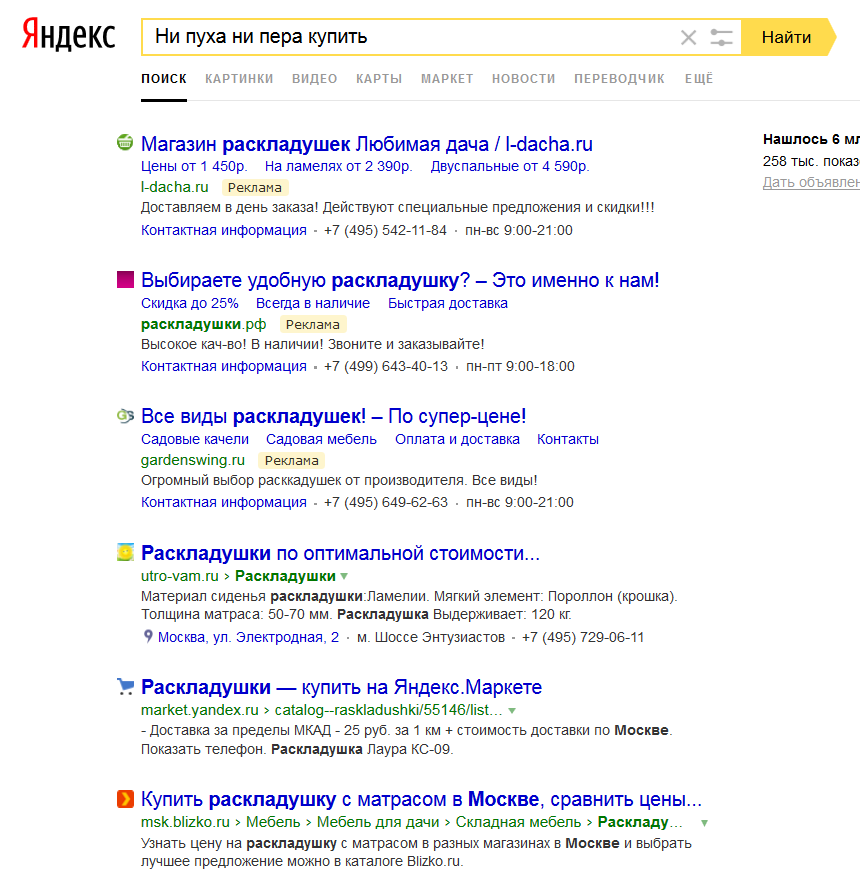This screenshot has width=860, height=880.
Task: Open Все виды раскладушек result
Action: (333, 416)
